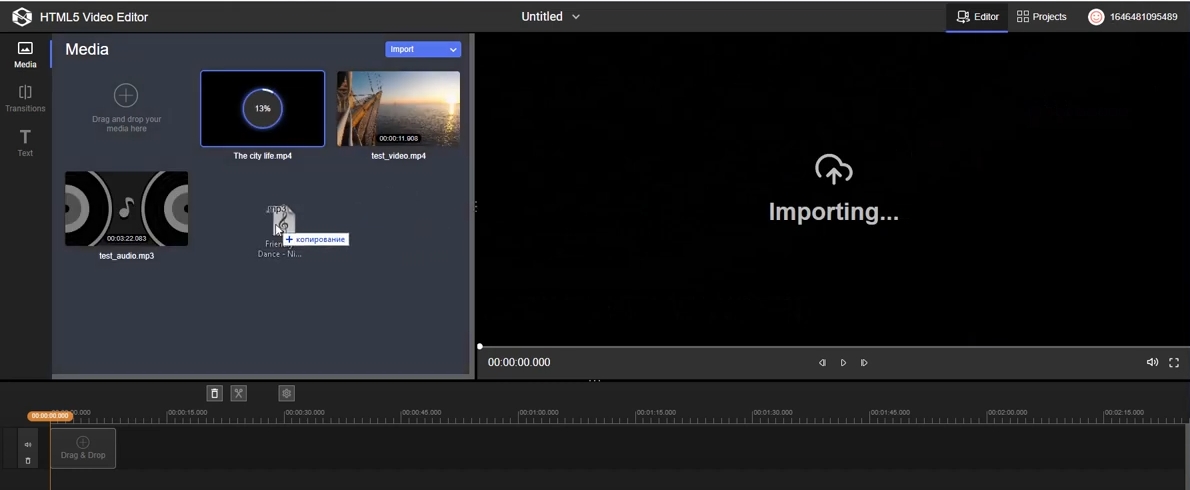Screen dimensions: 1190x490
Task: Click the 00:02:00.000 timeline ruler mark
Action: (1007, 413)
